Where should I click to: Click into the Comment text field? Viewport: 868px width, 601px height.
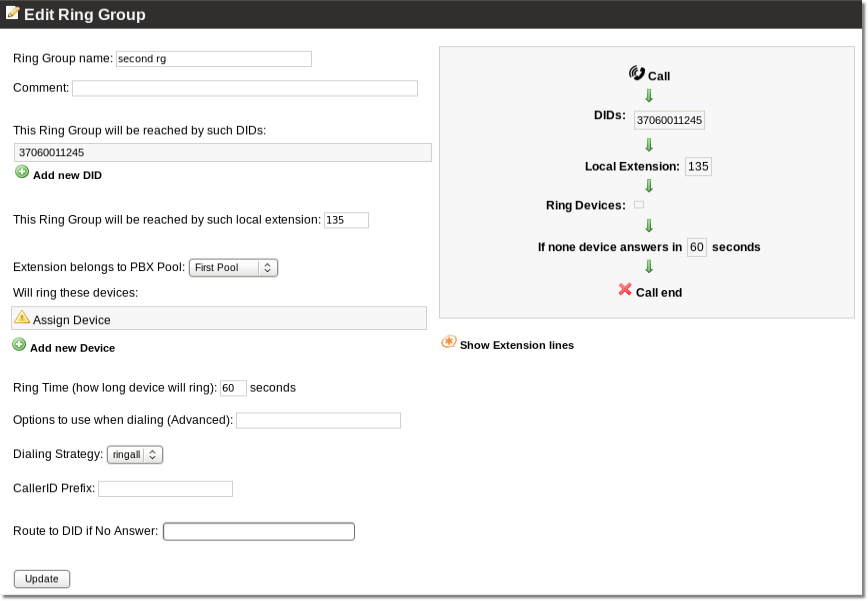[244, 88]
